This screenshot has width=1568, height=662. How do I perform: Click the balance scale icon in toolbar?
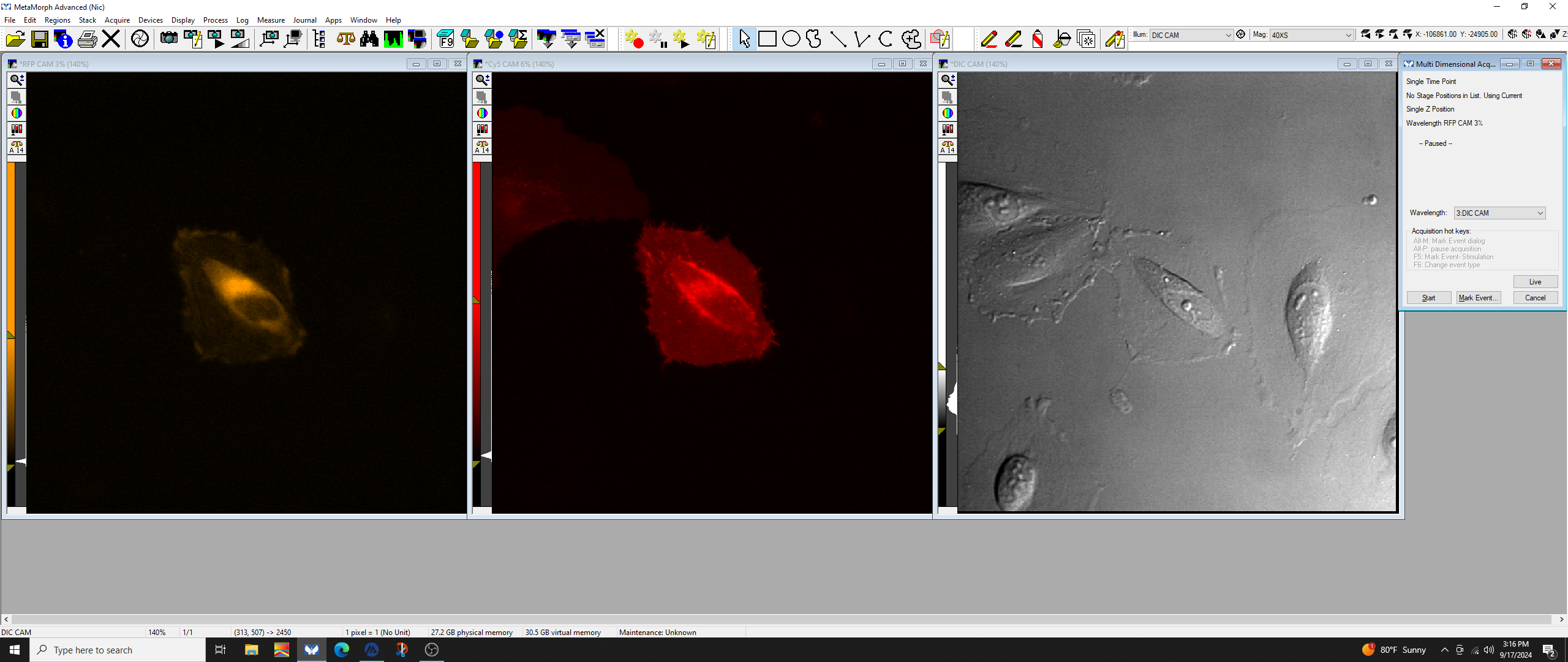pos(345,39)
